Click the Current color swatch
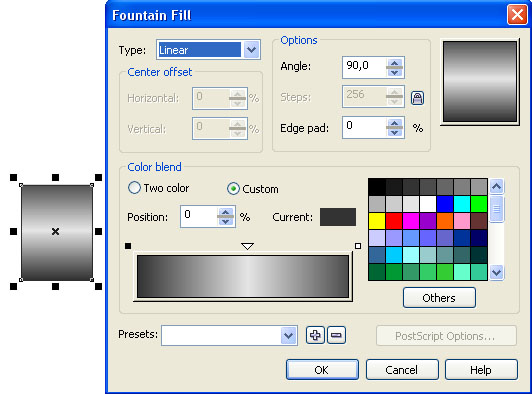 point(338,217)
